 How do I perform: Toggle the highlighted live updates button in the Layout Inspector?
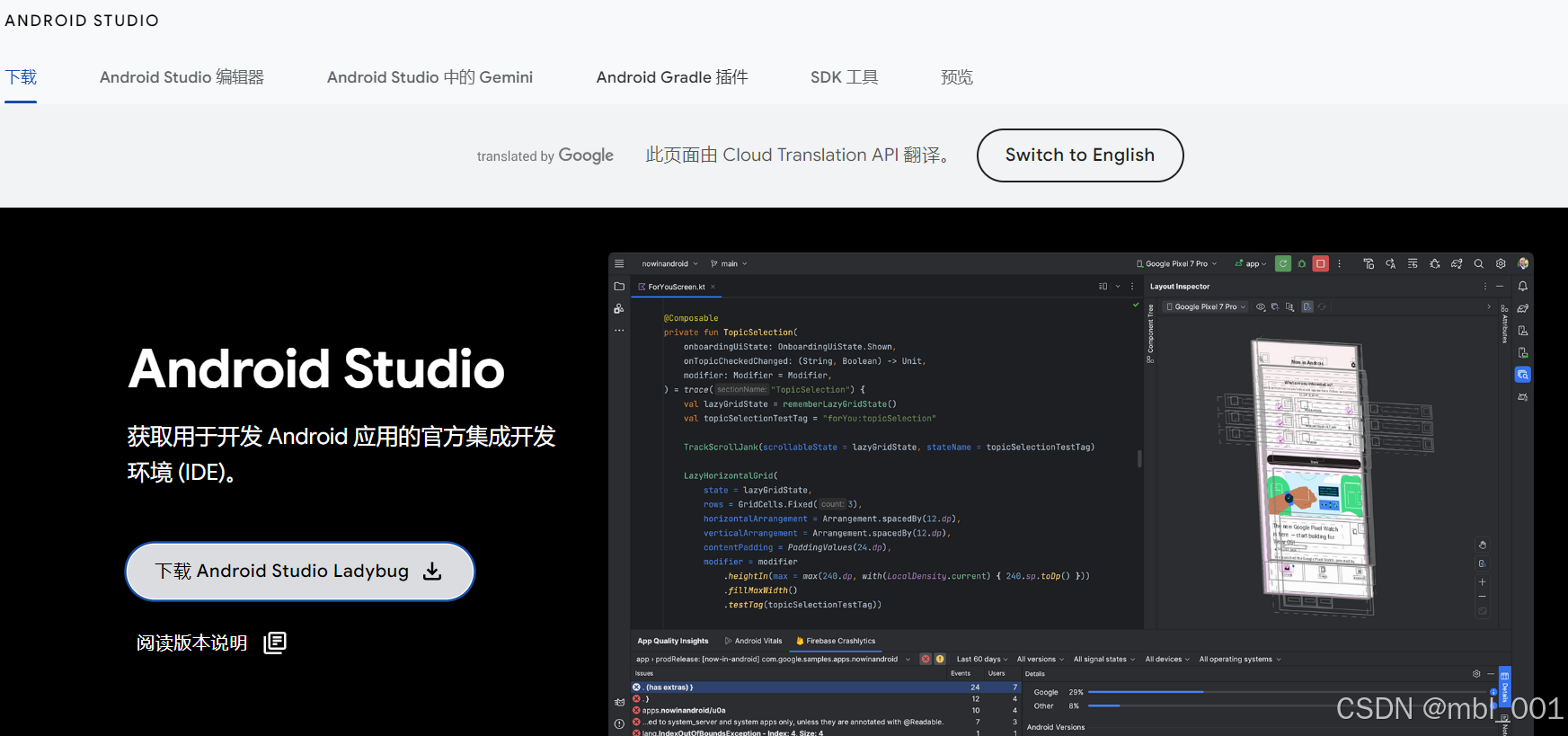tap(1307, 306)
